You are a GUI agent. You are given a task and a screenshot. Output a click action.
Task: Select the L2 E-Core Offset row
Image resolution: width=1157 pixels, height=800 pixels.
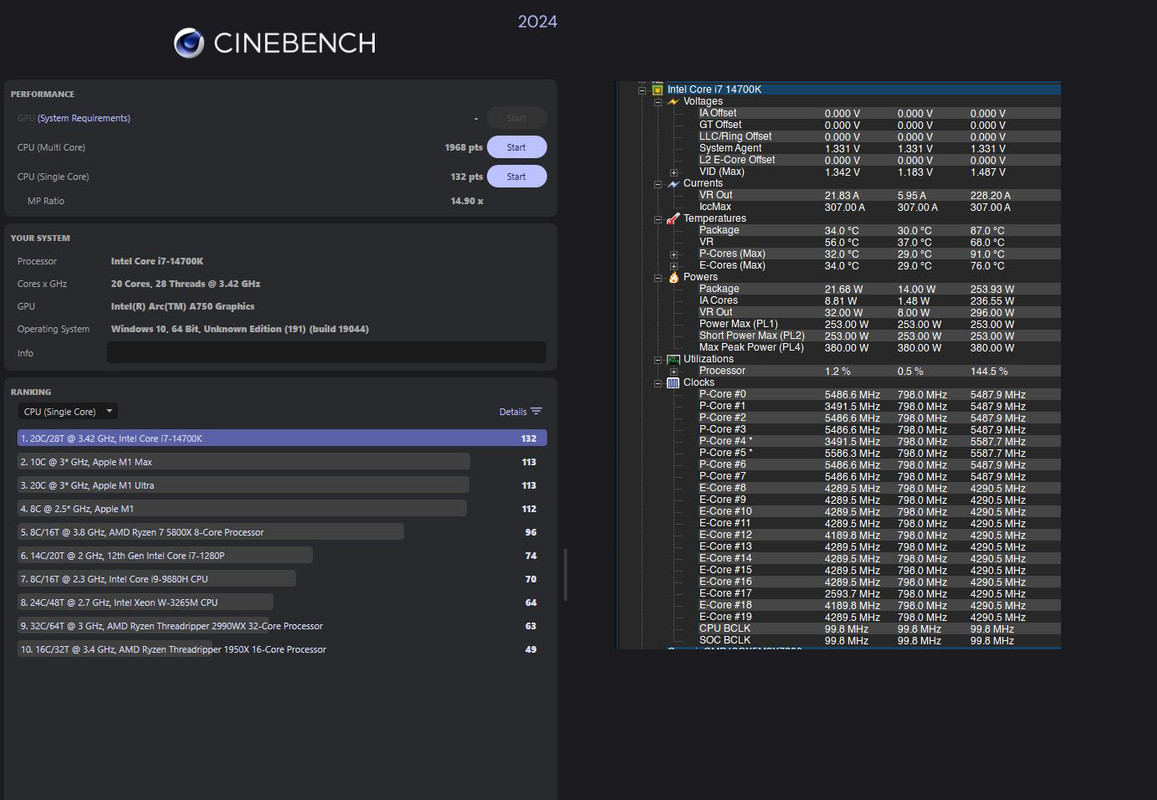878,160
